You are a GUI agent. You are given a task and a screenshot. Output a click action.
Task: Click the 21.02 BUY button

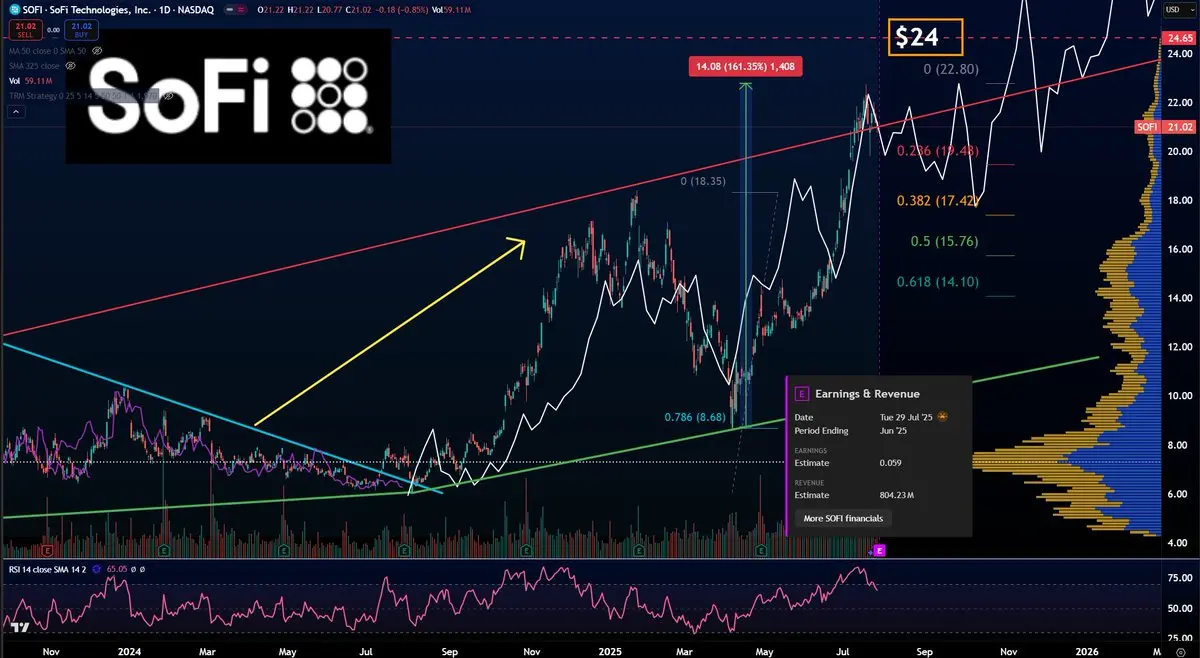[81, 30]
